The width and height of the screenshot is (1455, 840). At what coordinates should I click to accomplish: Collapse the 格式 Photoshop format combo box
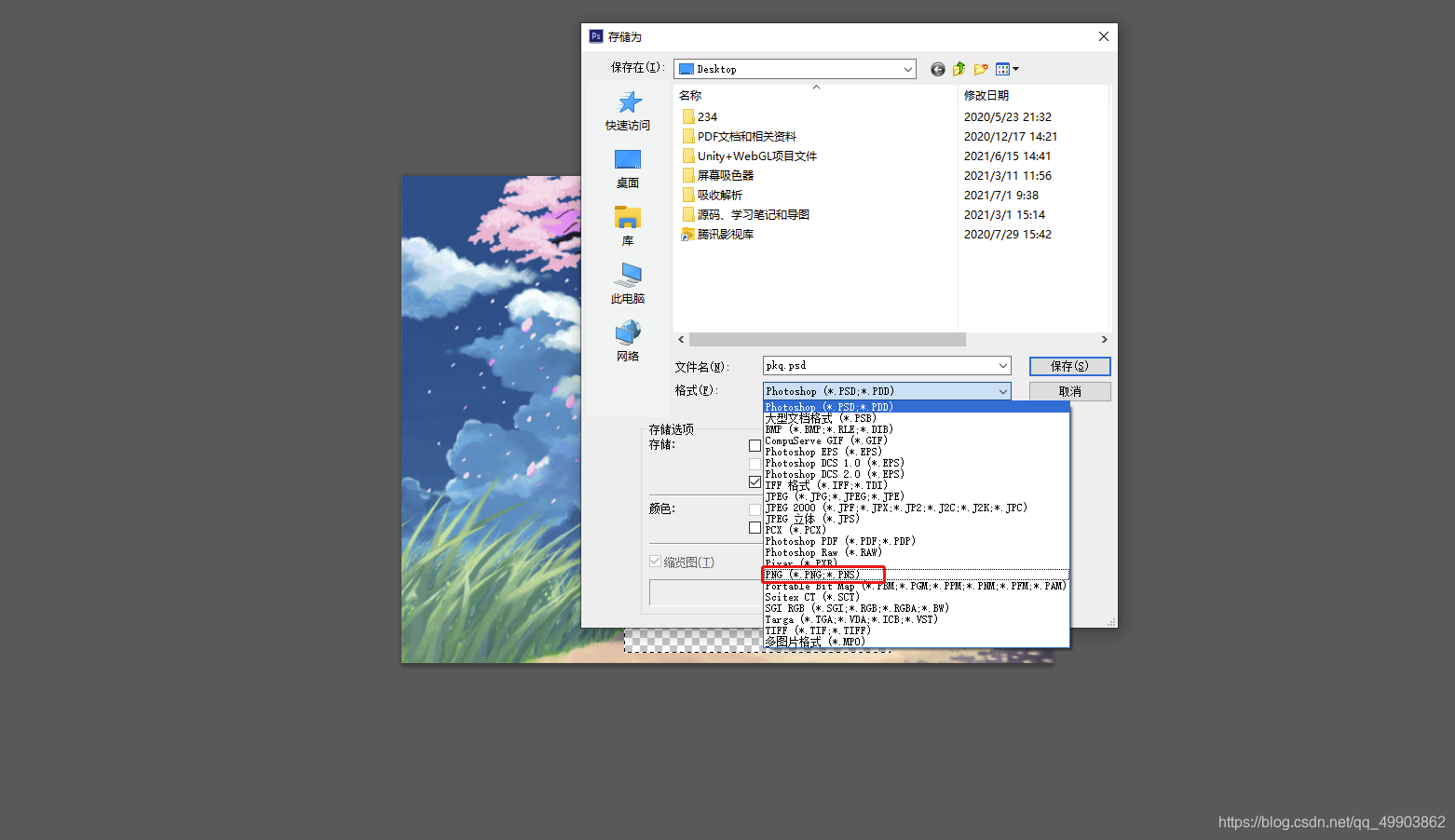[x=887, y=391]
